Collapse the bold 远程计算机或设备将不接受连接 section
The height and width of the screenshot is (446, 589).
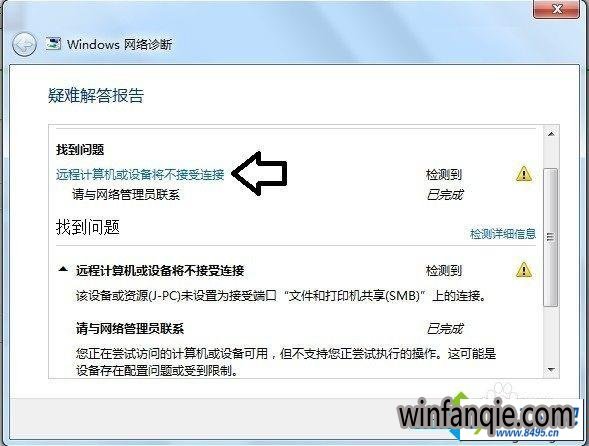click(63, 269)
